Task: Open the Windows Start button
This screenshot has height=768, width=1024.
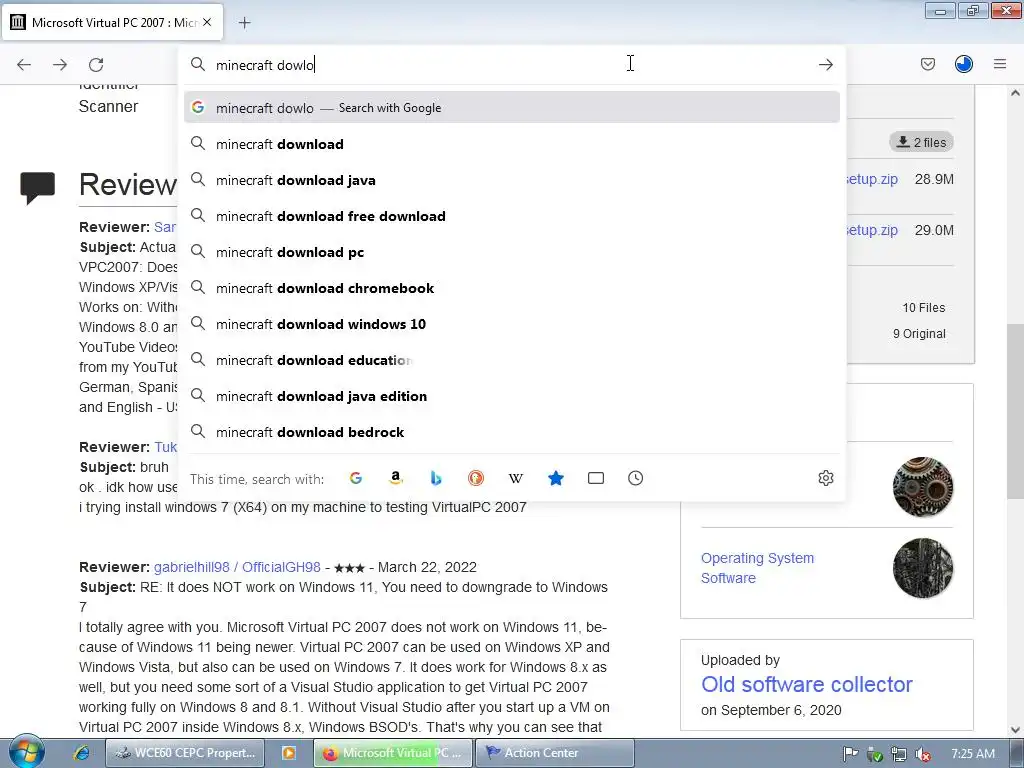Action: click(x=25, y=752)
